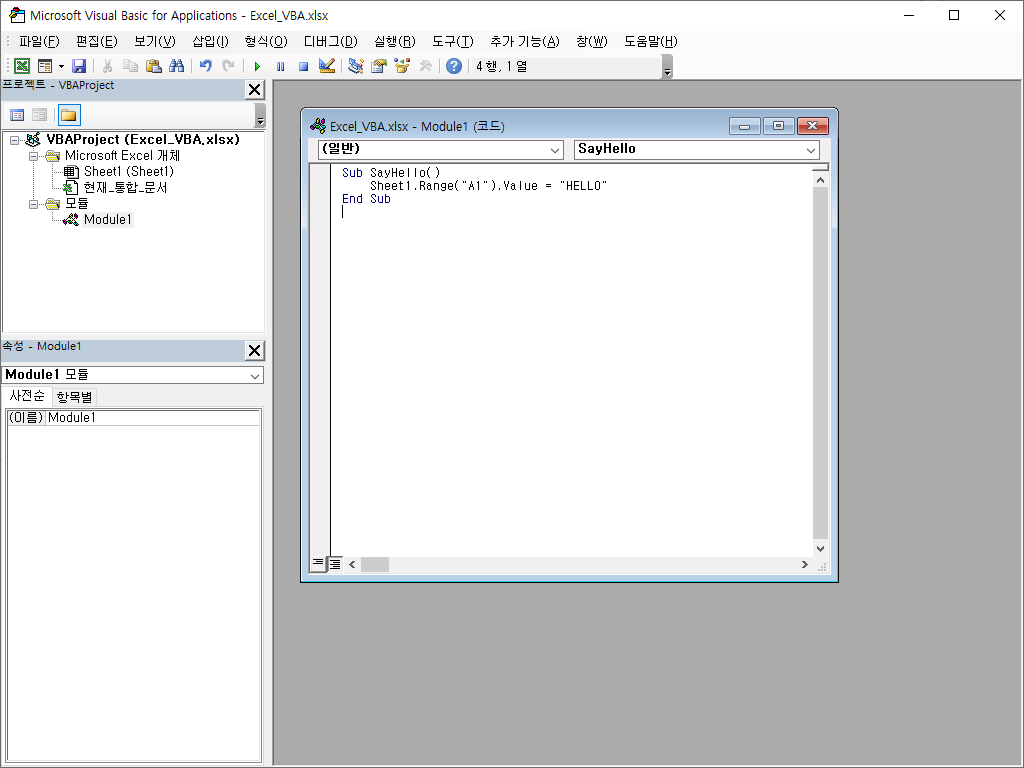The height and width of the screenshot is (768, 1024).
Task: Toggle Folders view in project panel
Action: click(69, 115)
